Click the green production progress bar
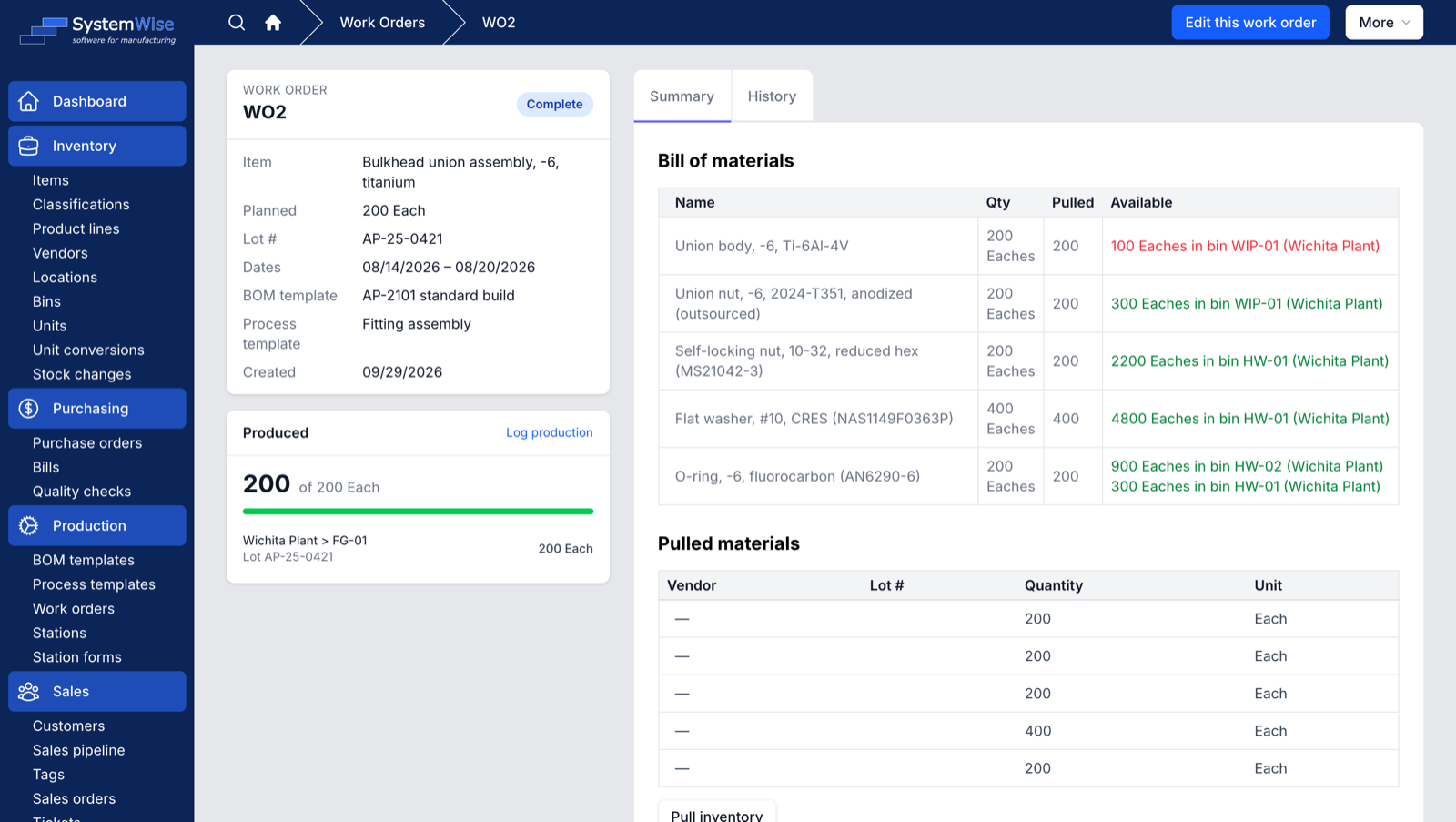1456x822 pixels. tap(418, 512)
